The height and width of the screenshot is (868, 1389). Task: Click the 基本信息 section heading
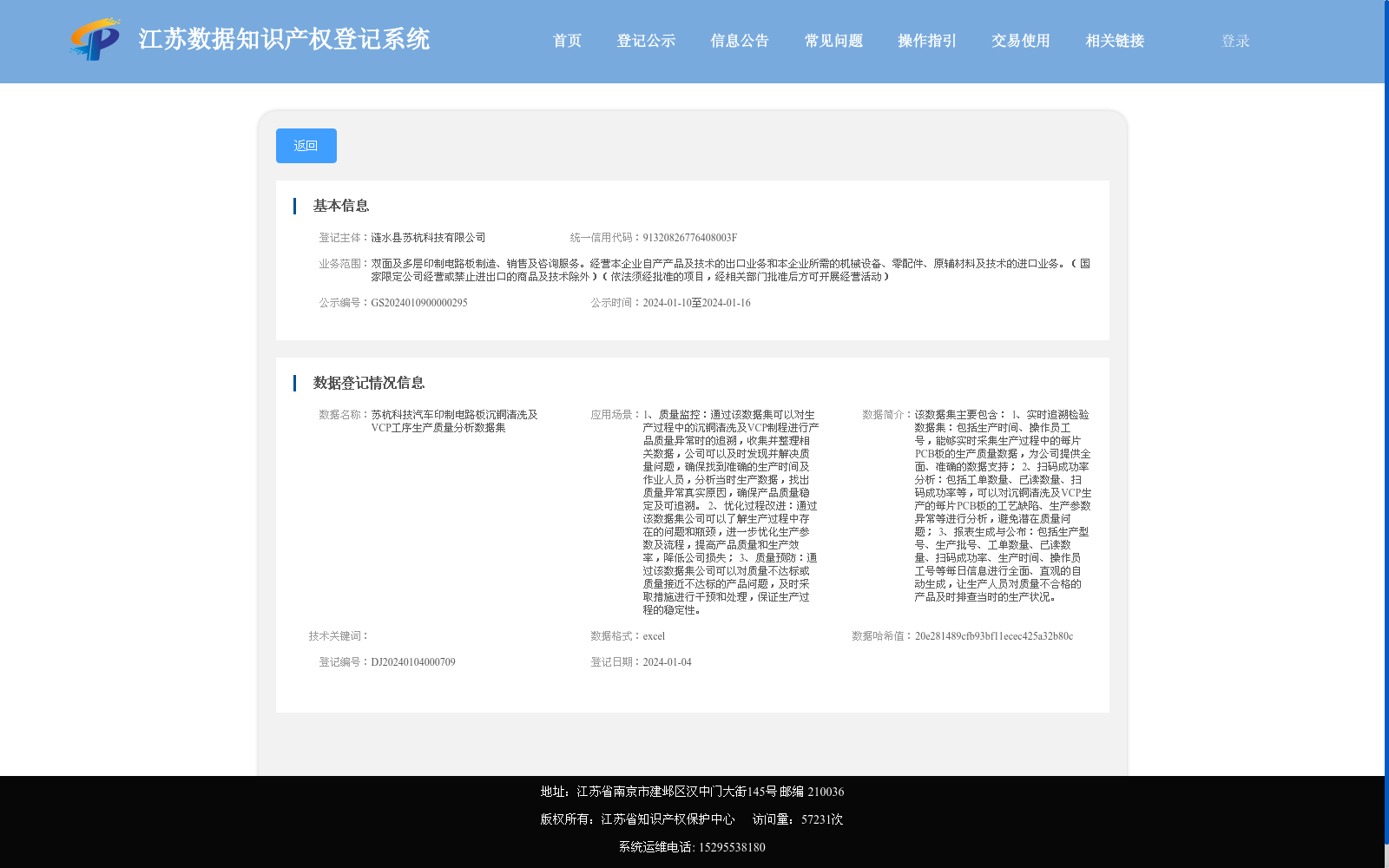coord(341,206)
